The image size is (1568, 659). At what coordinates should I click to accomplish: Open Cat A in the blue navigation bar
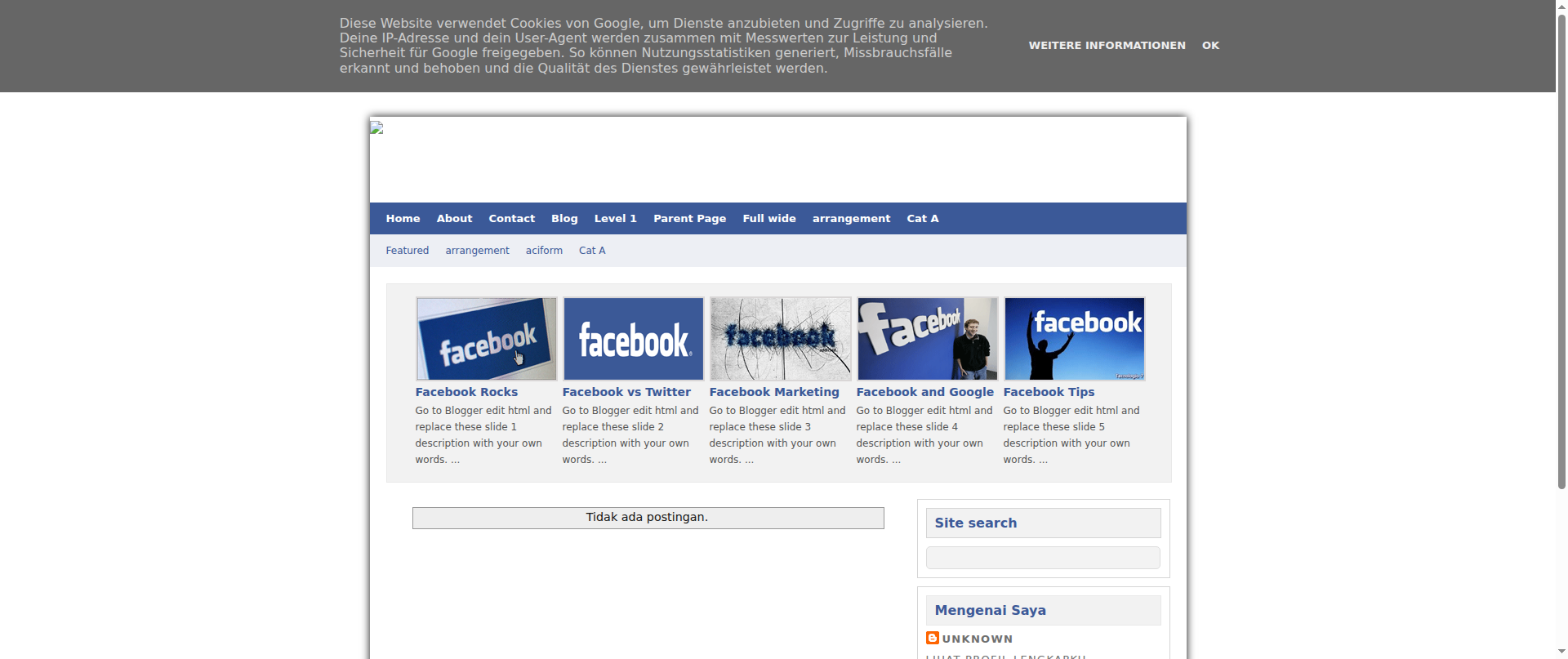coord(922,219)
